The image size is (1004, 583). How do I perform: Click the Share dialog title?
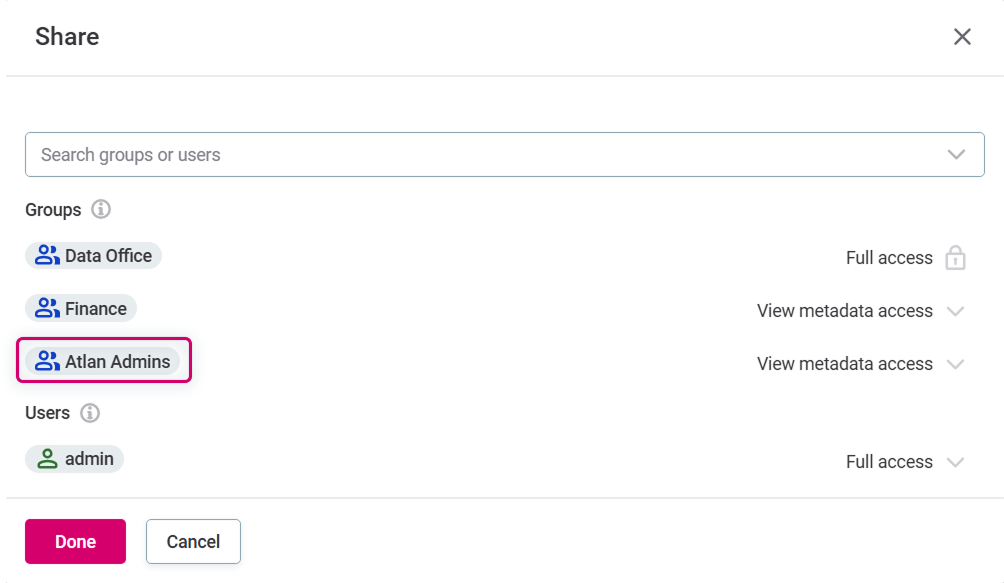(66, 36)
